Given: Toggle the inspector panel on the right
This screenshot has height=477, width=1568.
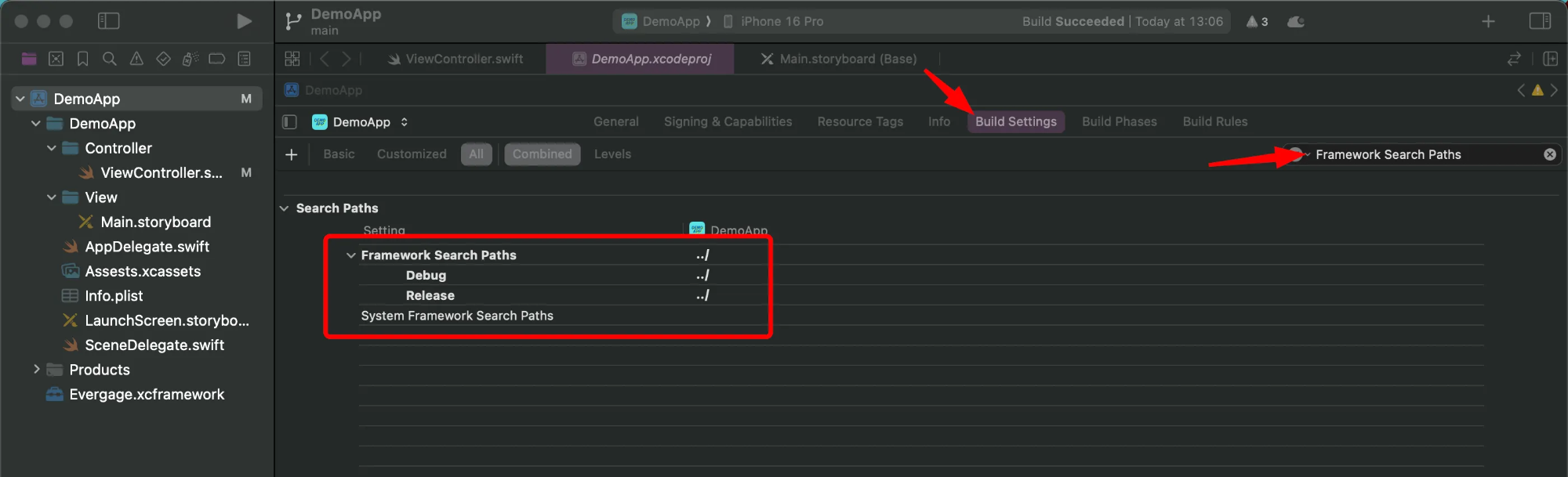Looking at the screenshot, I should [x=1540, y=21].
